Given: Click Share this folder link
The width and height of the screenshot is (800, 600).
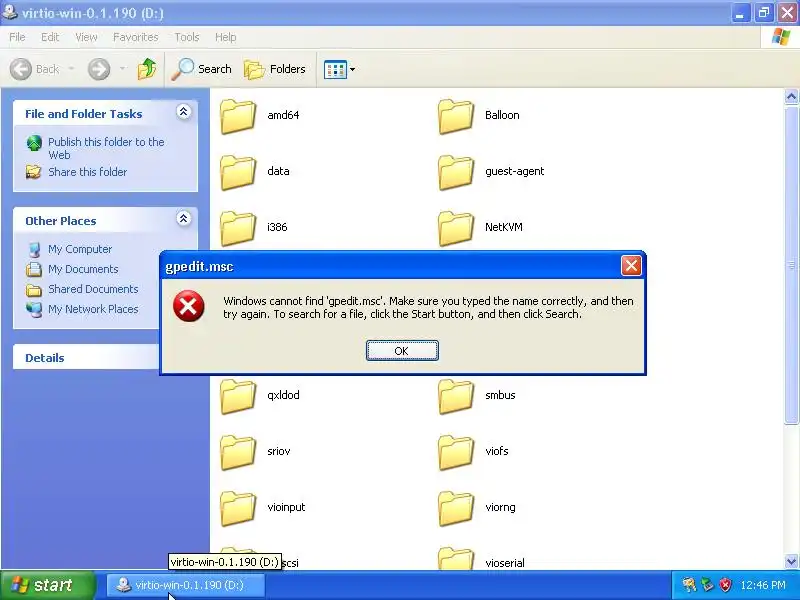Looking at the screenshot, I should (87, 172).
